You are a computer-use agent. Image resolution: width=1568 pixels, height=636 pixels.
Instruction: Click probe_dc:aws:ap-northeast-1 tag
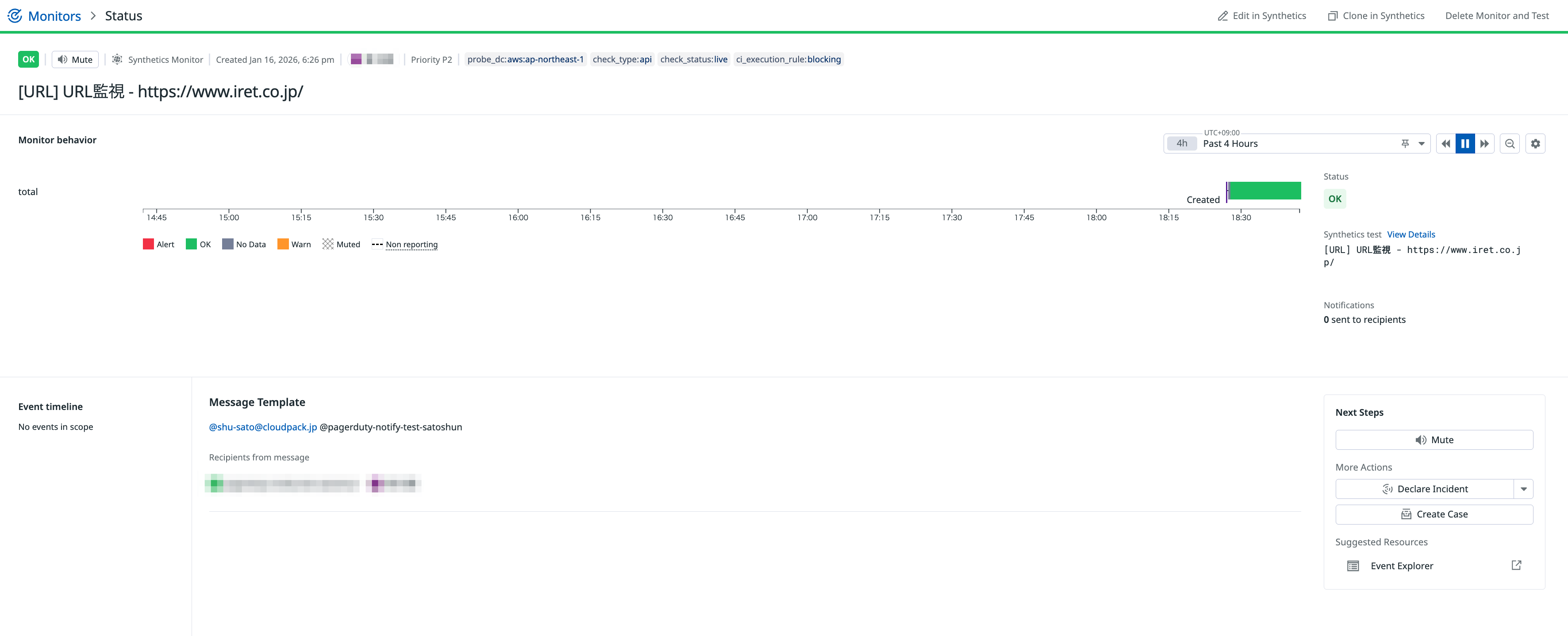(525, 60)
